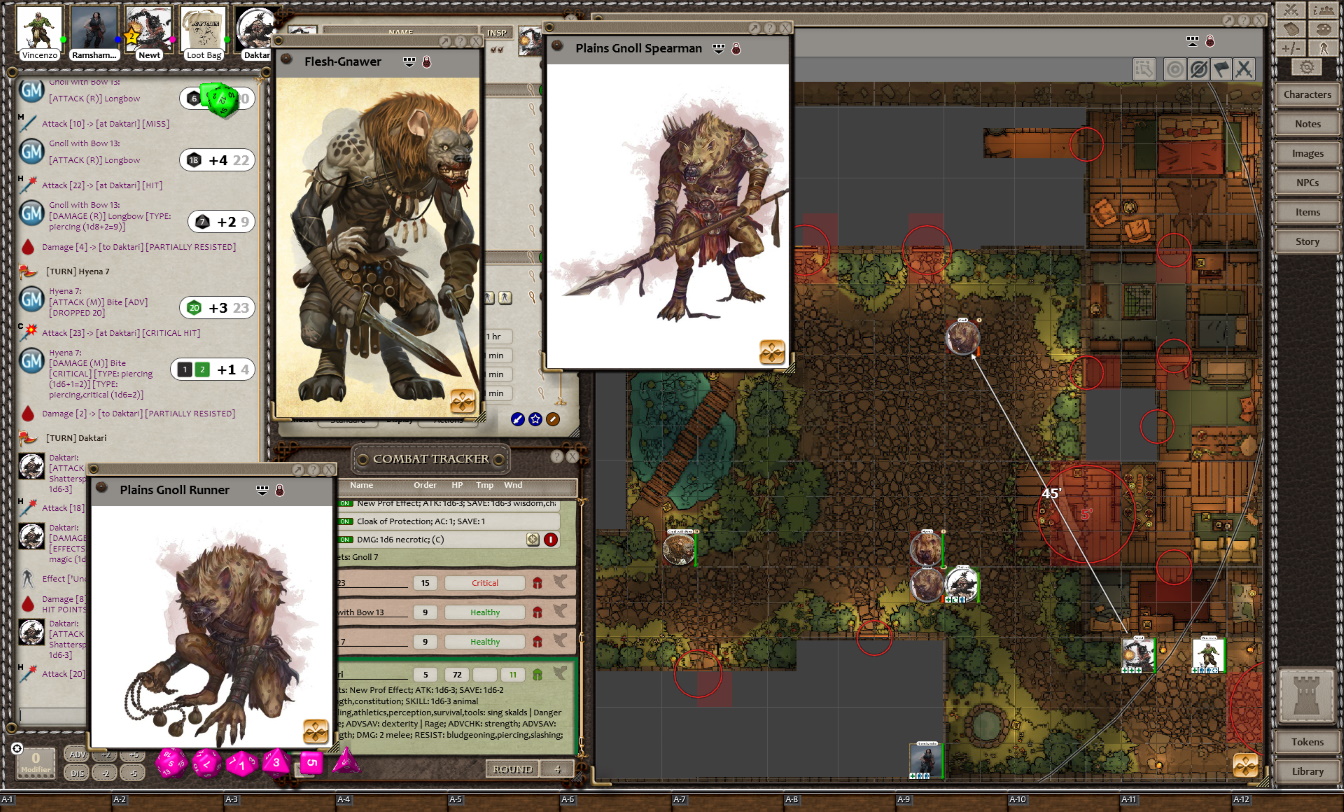
Task: Toggle the Flesh-Gnawer window lock icon
Action: tap(427, 61)
